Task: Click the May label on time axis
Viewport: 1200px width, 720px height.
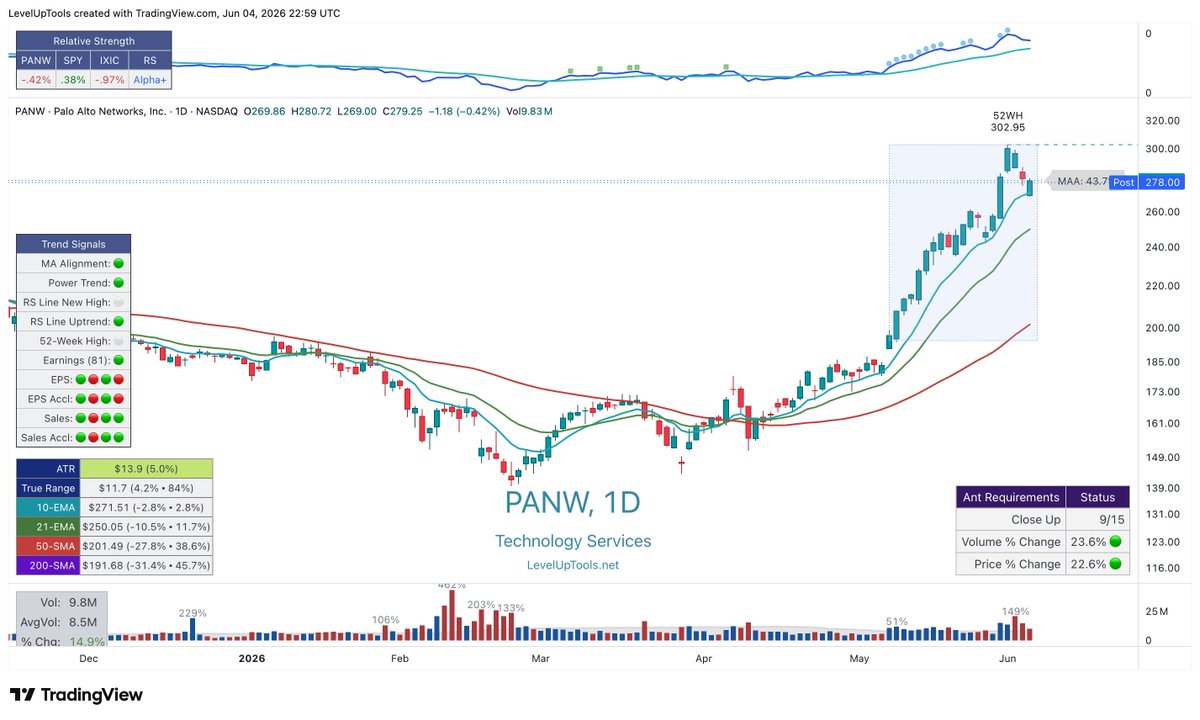Action: click(x=859, y=658)
